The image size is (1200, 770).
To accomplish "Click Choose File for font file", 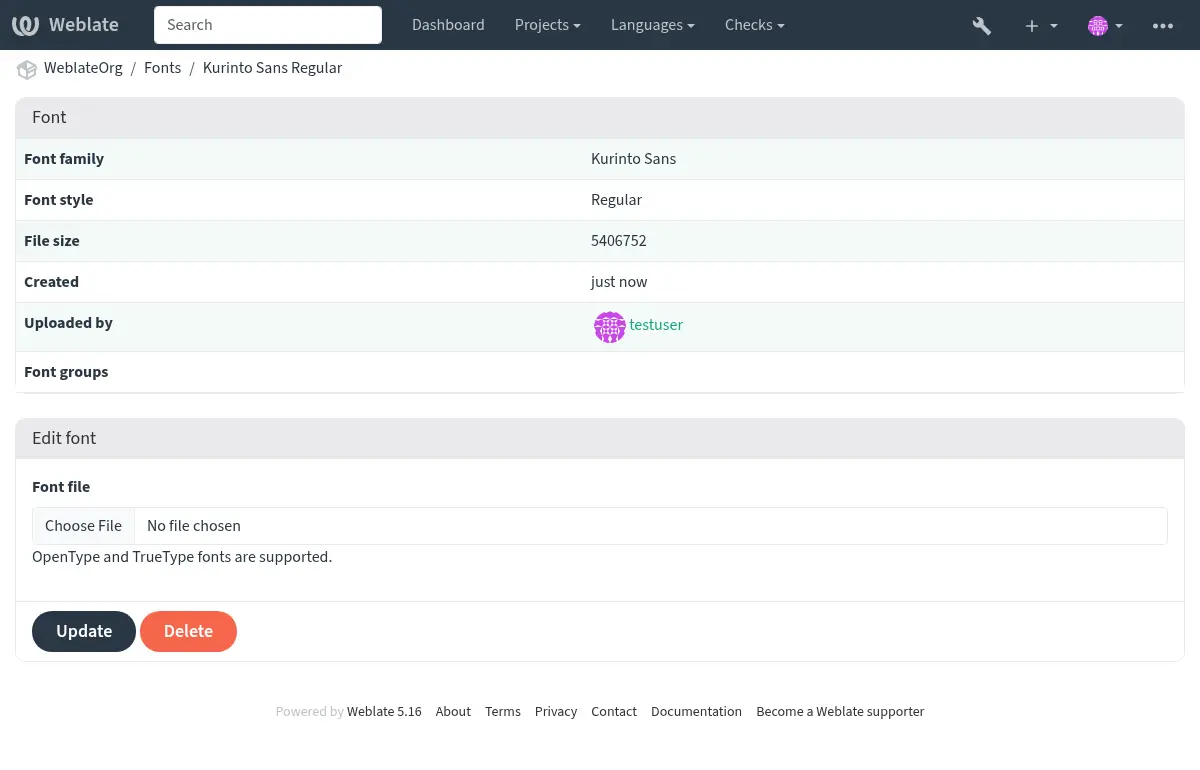I will 83,526.
